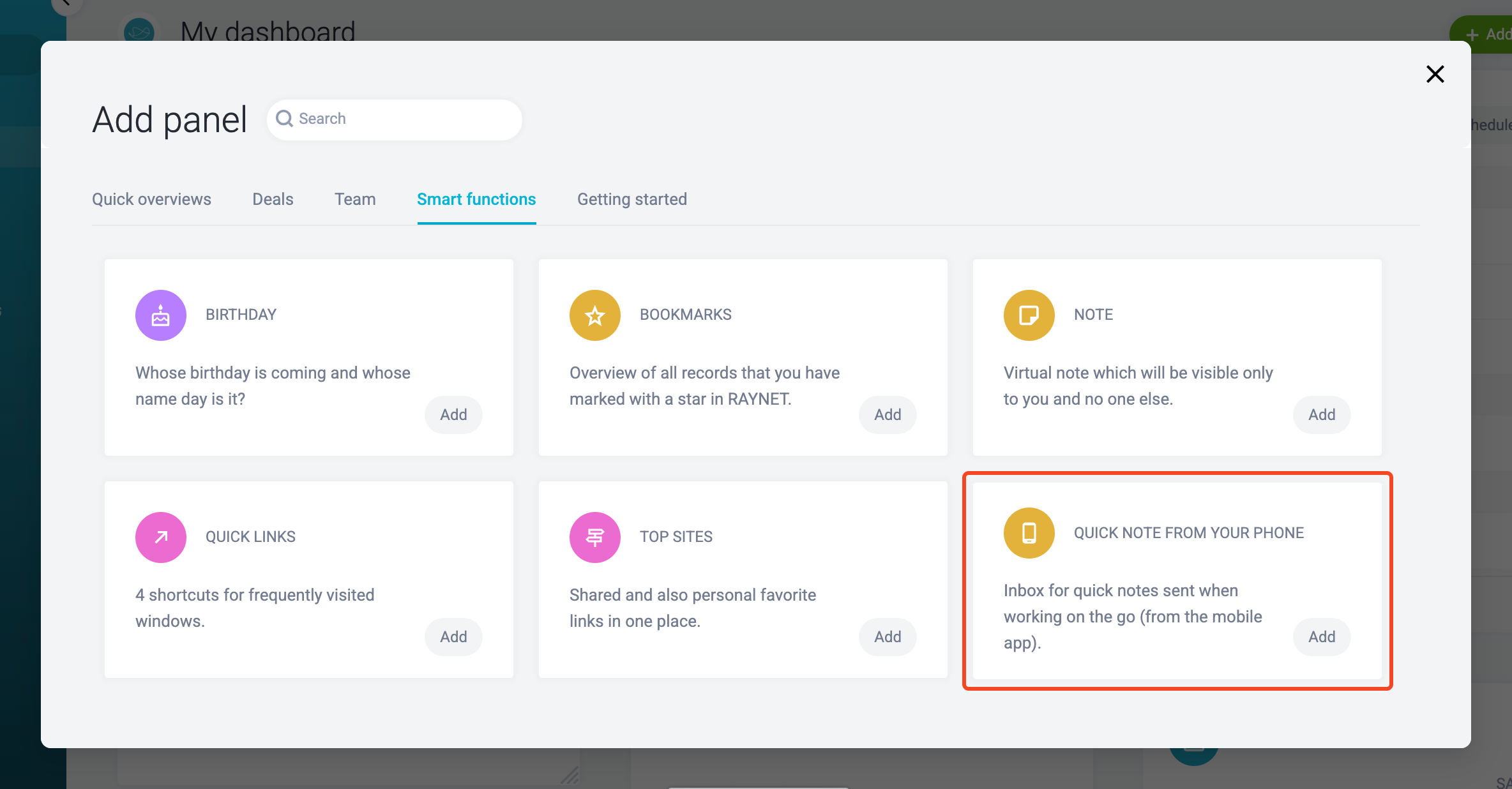Add the Top Sites panel
Screen dimensions: 1512x789
pos(888,637)
